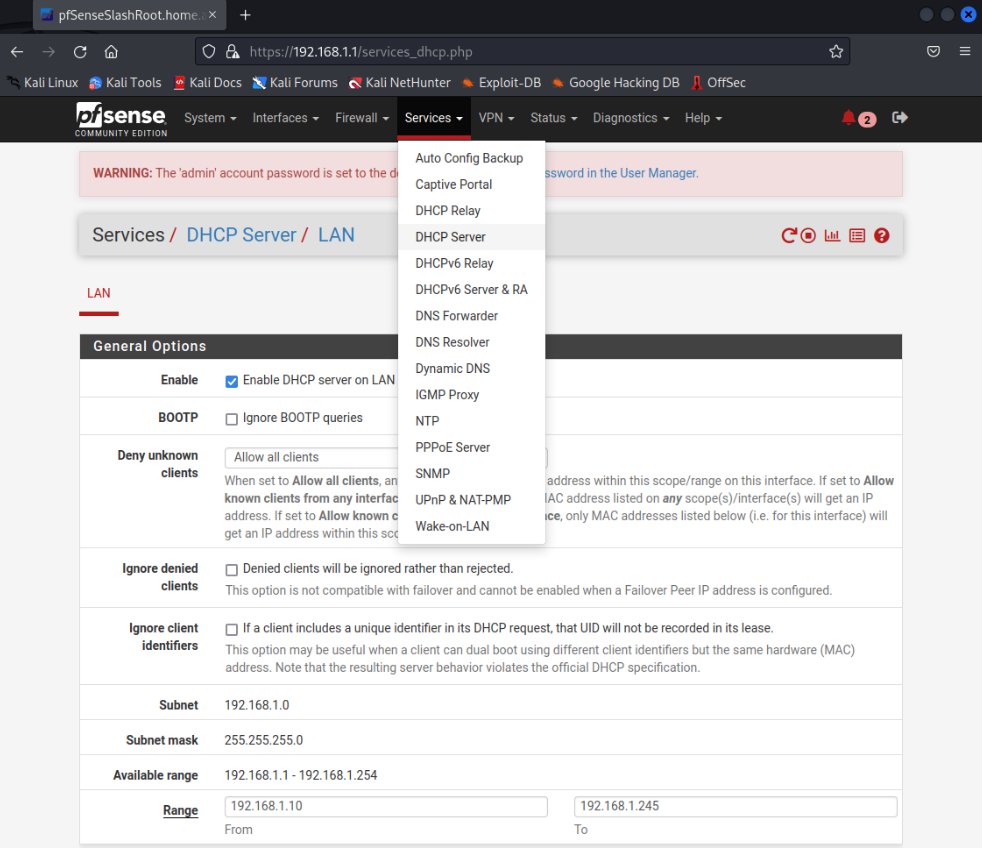982x848 pixels.
Task: Open the related status graph icon
Action: (832, 236)
